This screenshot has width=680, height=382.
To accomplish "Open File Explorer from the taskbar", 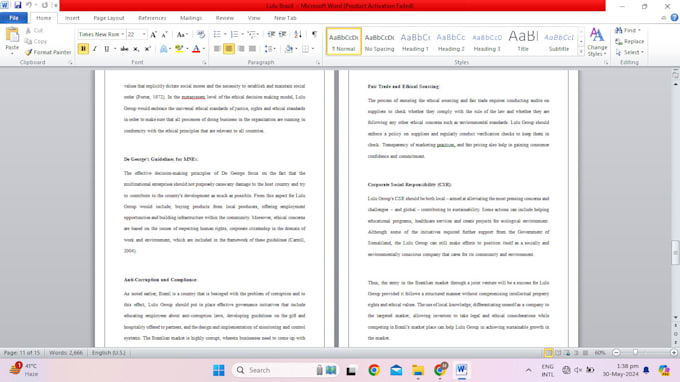I will [418, 370].
